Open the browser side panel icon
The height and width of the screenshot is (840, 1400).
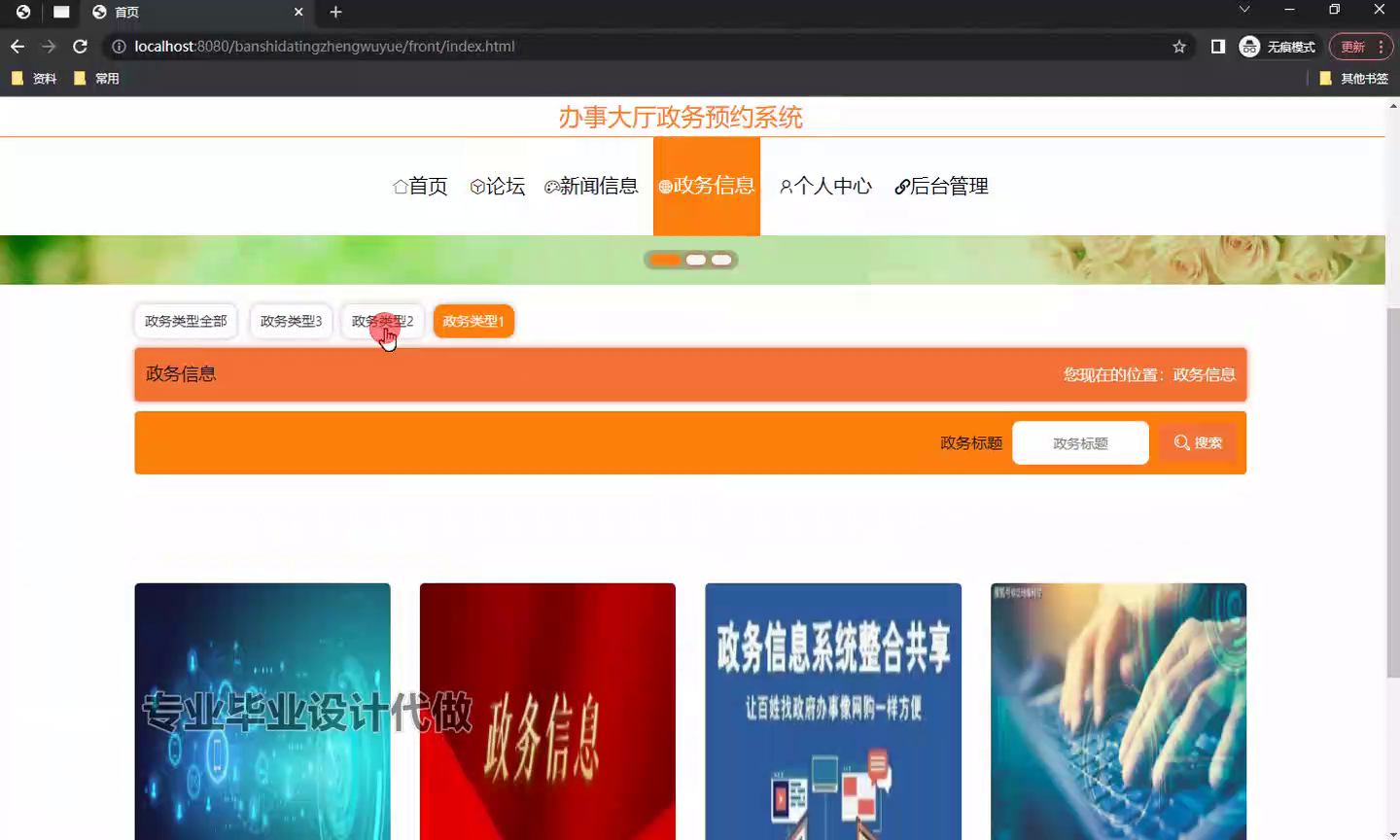pyautogui.click(x=1218, y=46)
